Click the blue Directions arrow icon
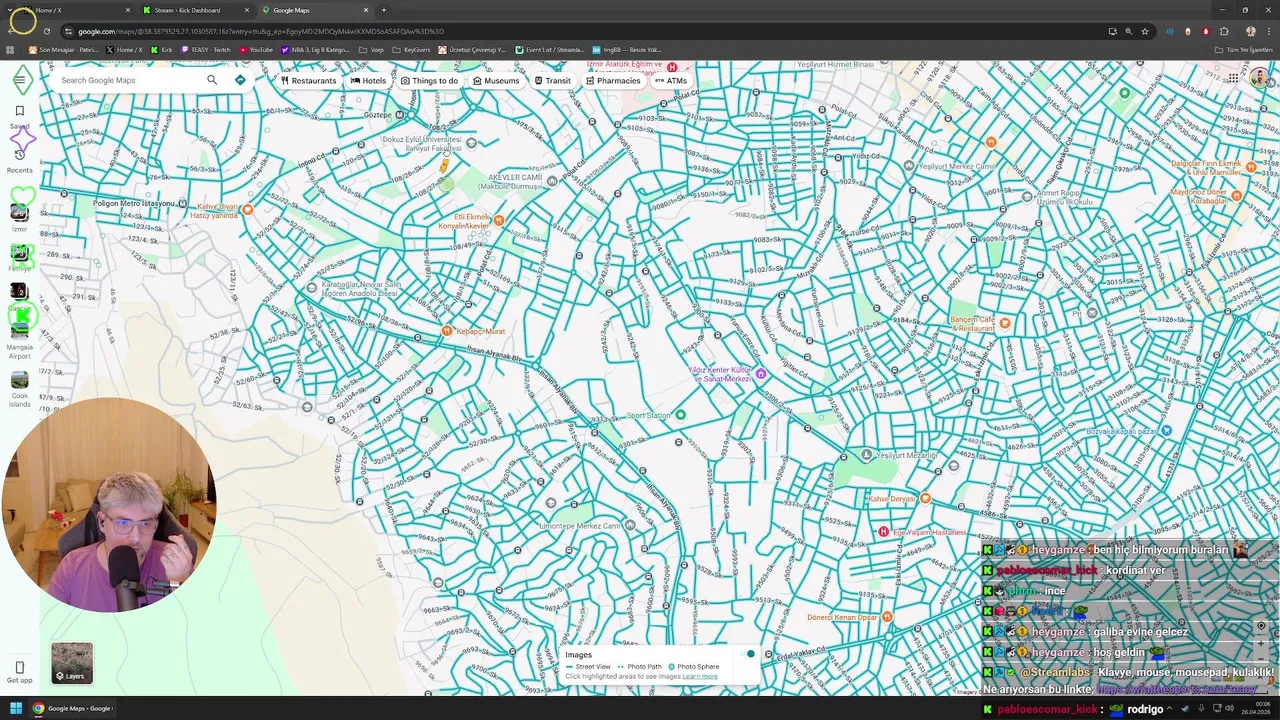Image resolution: width=1280 pixels, height=720 pixels. point(240,80)
